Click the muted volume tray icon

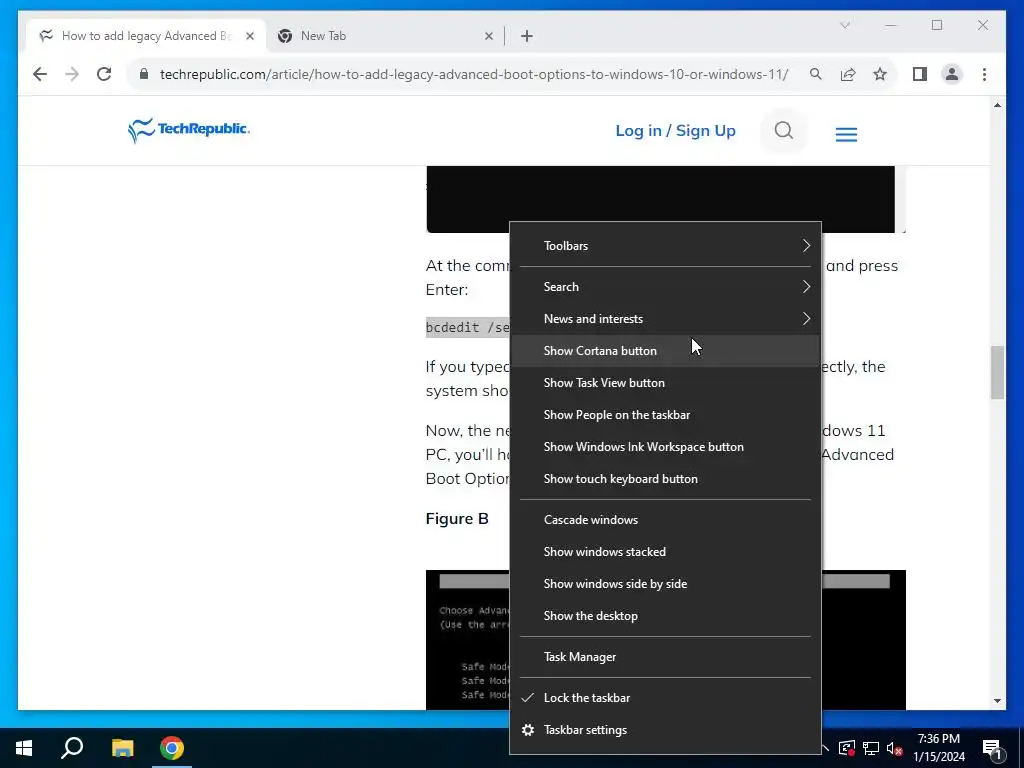pyautogui.click(x=895, y=748)
